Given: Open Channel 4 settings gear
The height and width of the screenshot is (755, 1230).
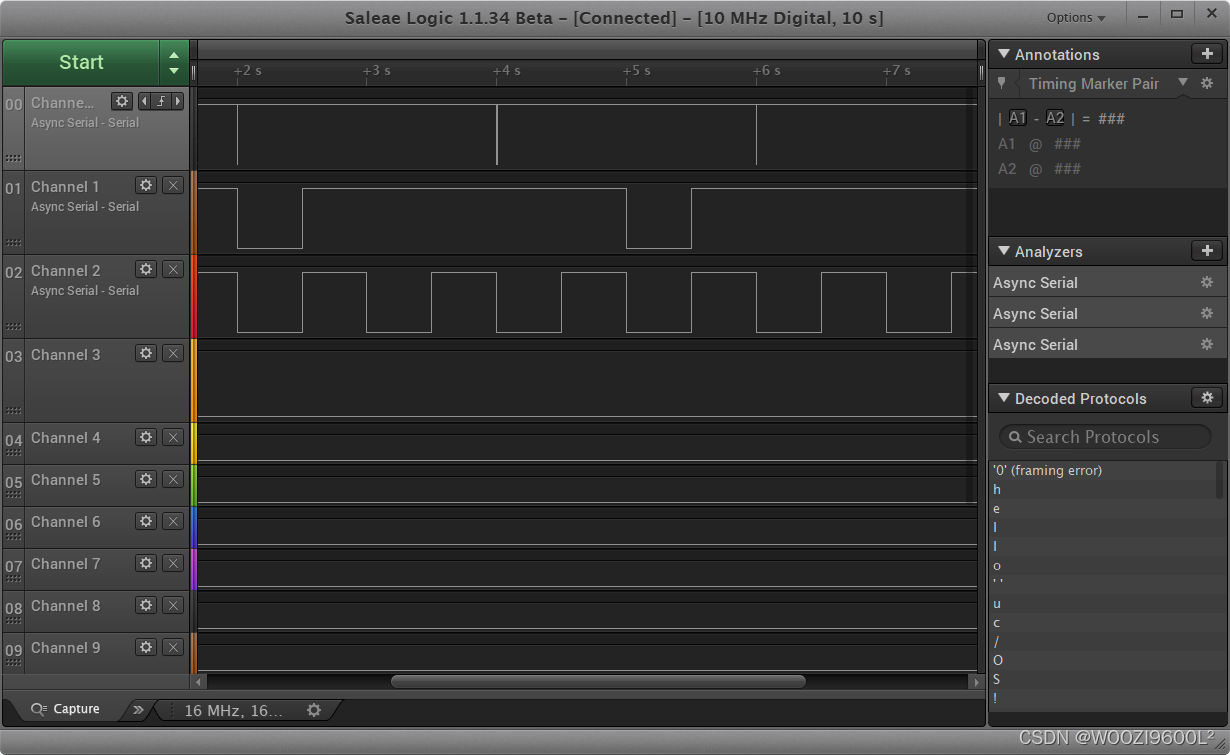Looking at the screenshot, I should 146,437.
